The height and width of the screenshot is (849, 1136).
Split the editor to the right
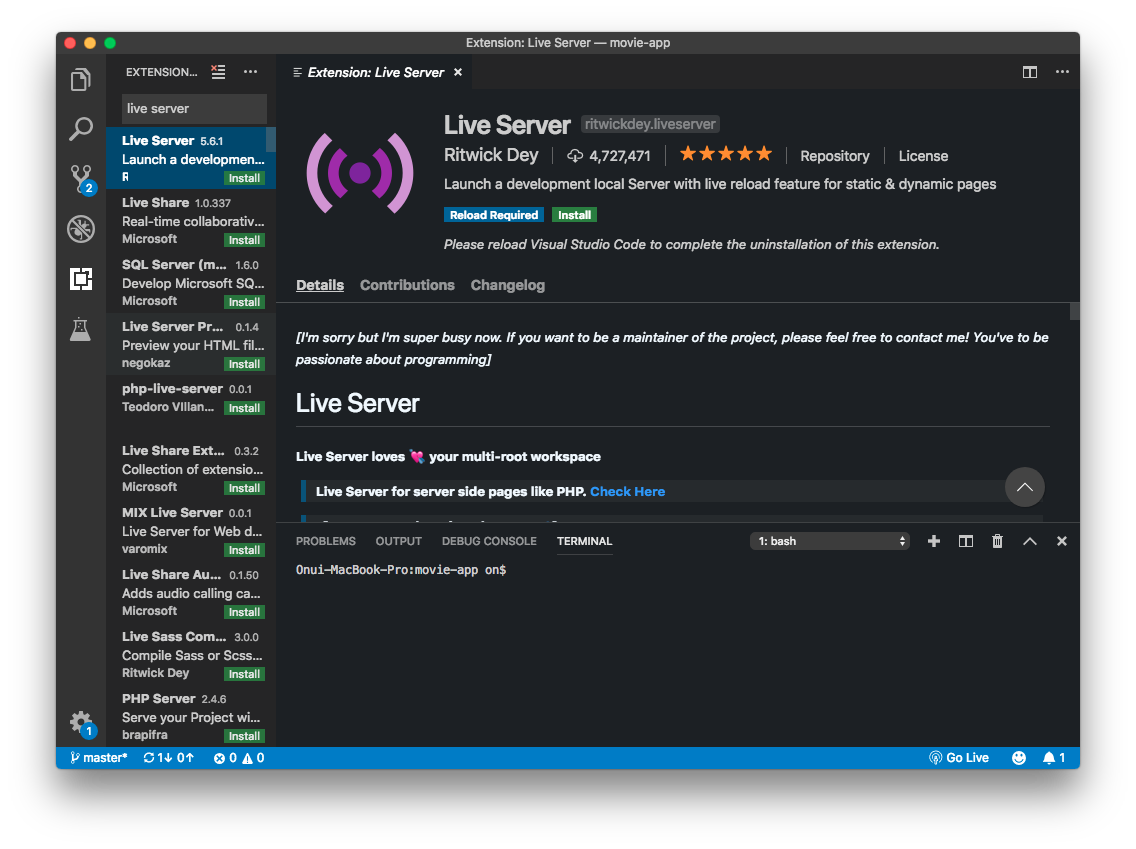[1030, 72]
